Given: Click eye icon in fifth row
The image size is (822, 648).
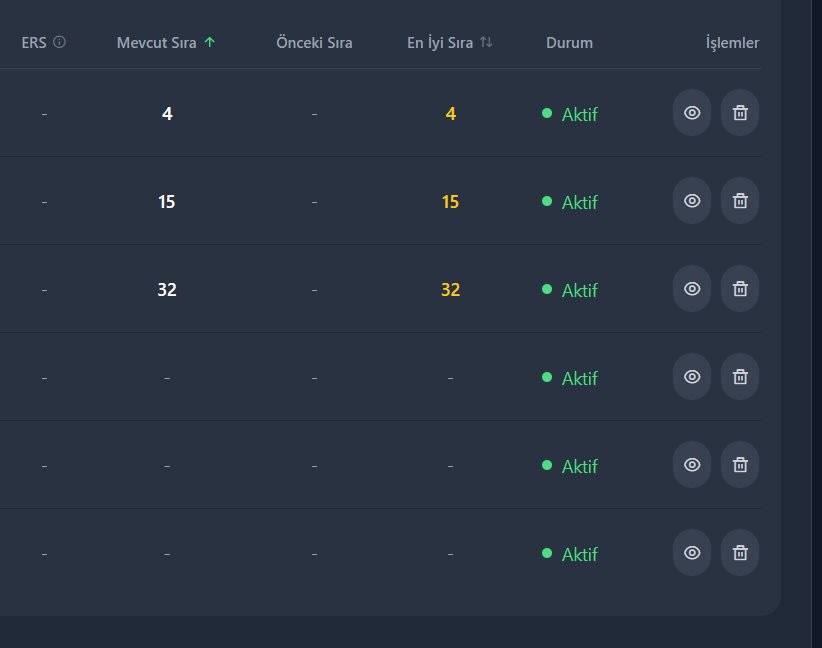Looking at the screenshot, I should coord(692,465).
